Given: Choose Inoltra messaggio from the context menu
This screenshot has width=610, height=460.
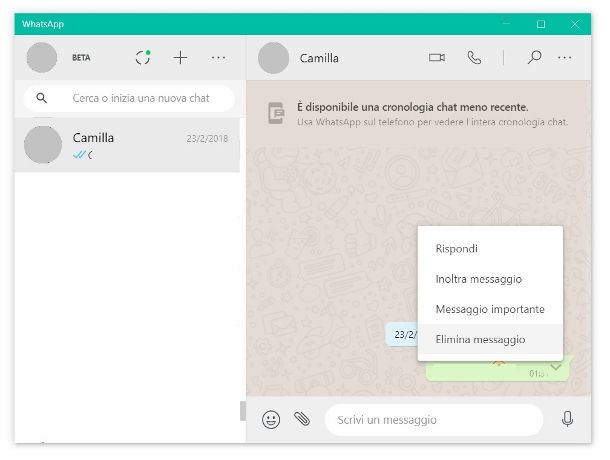Looking at the screenshot, I should coord(490,279).
